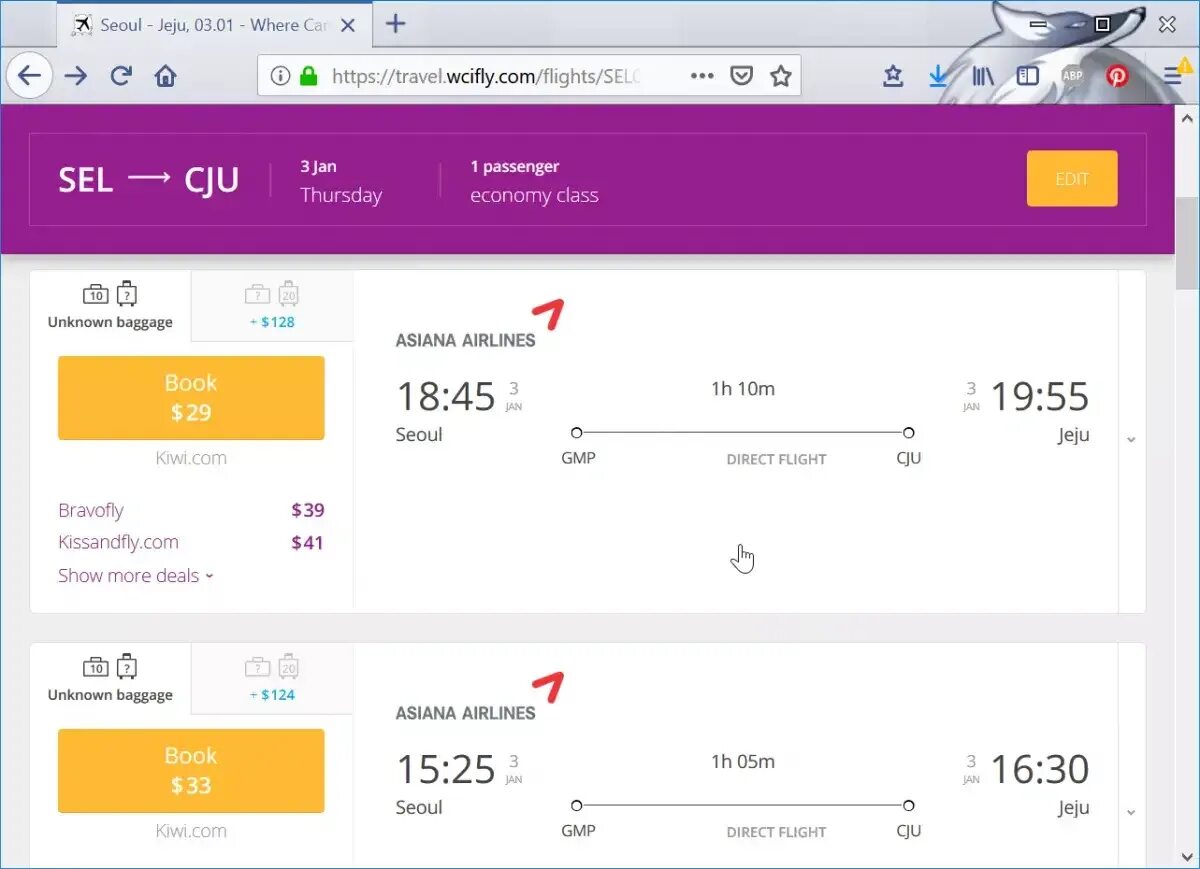This screenshot has height=869, width=1200.
Task: Edit the flight search parameters
Action: click(1072, 179)
